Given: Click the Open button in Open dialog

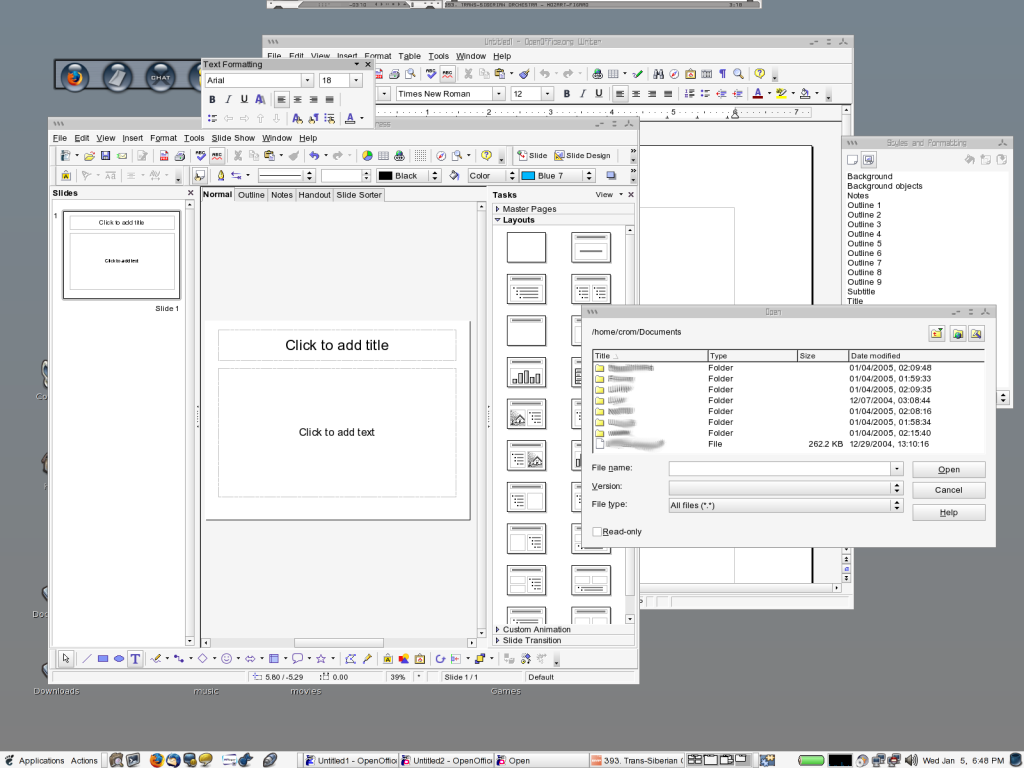Looking at the screenshot, I should (x=948, y=470).
